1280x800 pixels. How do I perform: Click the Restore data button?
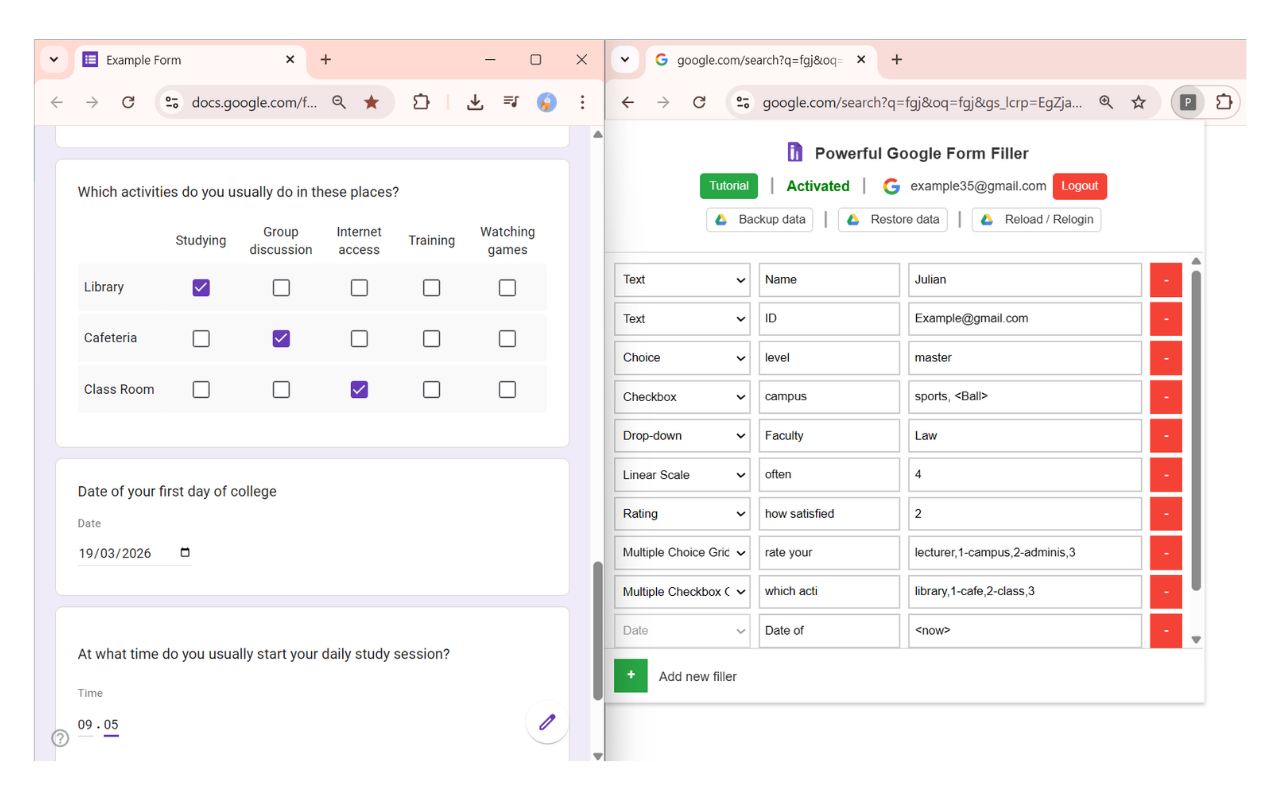click(x=893, y=219)
